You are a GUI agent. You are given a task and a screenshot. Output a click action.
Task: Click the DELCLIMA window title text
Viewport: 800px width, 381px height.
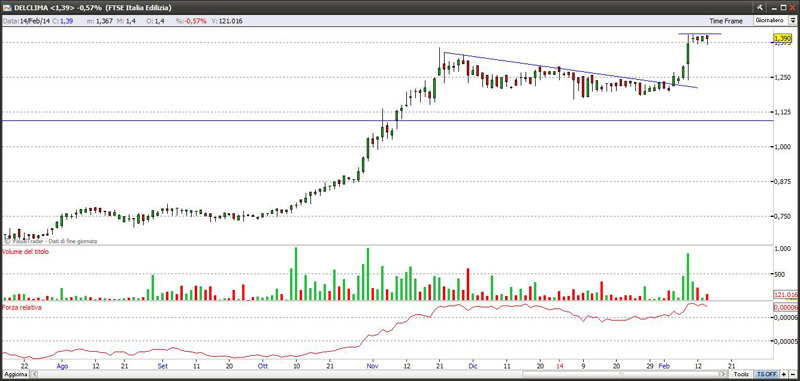(92, 8)
